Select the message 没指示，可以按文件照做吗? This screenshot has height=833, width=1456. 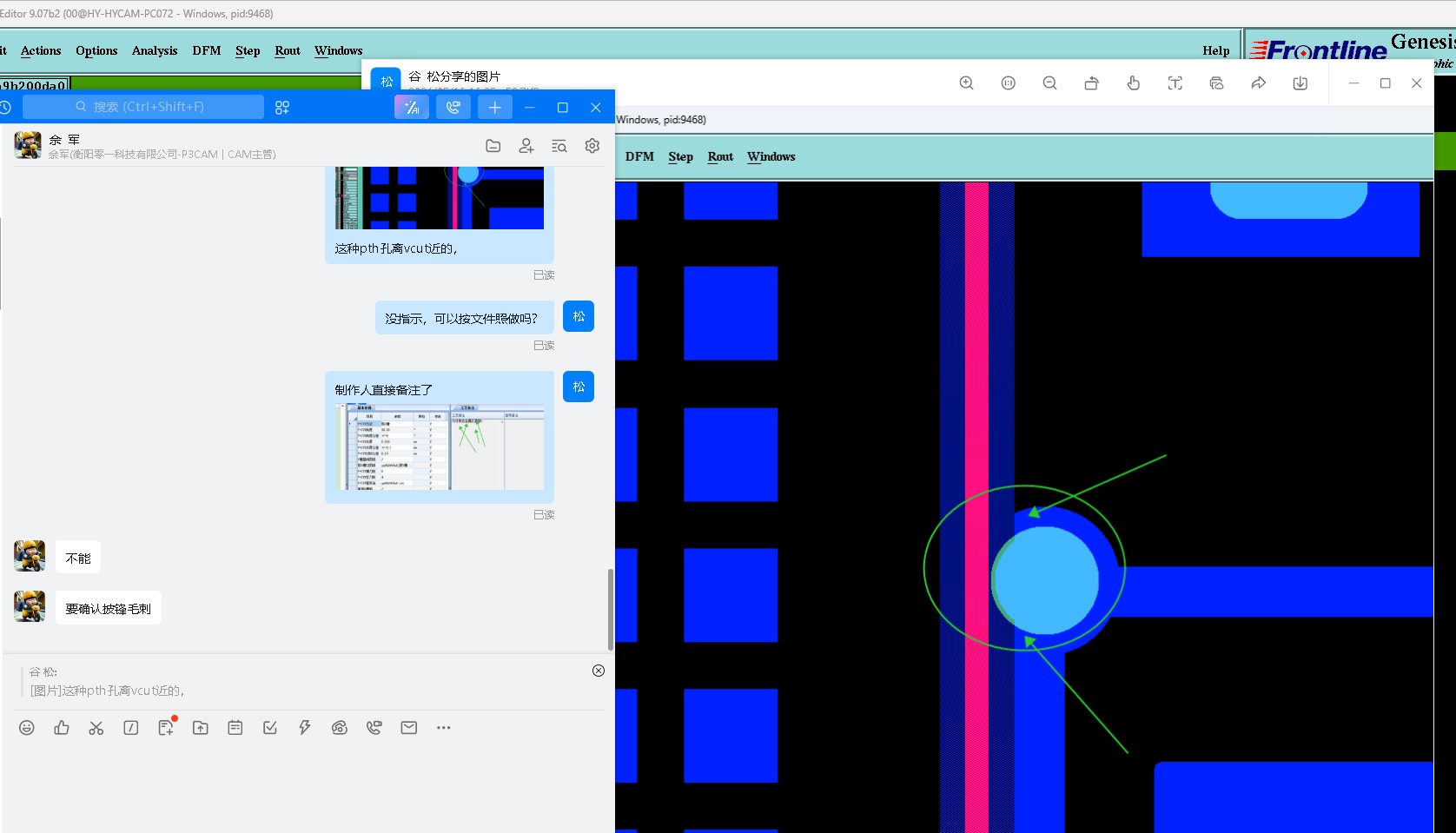[x=464, y=318]
